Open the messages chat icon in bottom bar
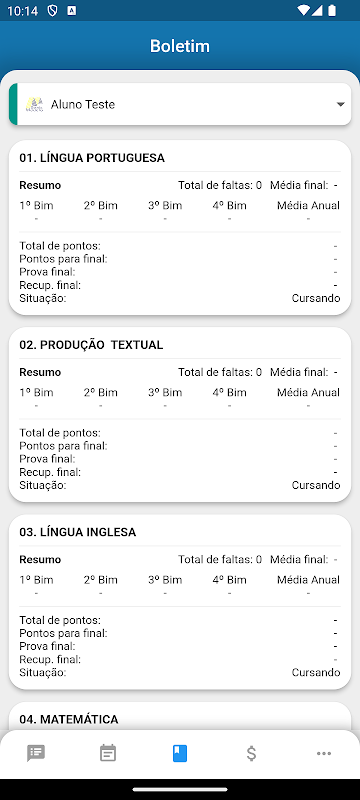 [36, 753]
